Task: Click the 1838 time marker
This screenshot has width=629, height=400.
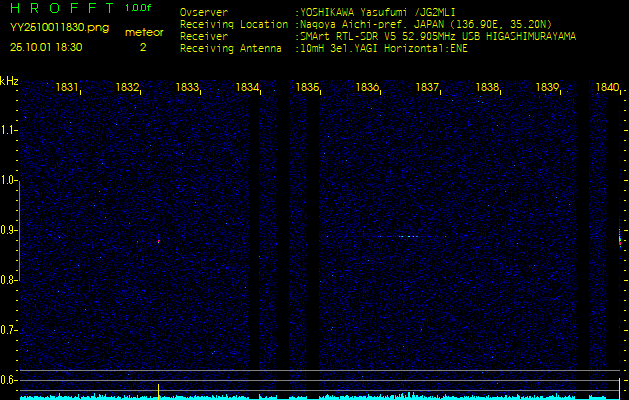Action: pyautogui.click(x=487, y=87)
